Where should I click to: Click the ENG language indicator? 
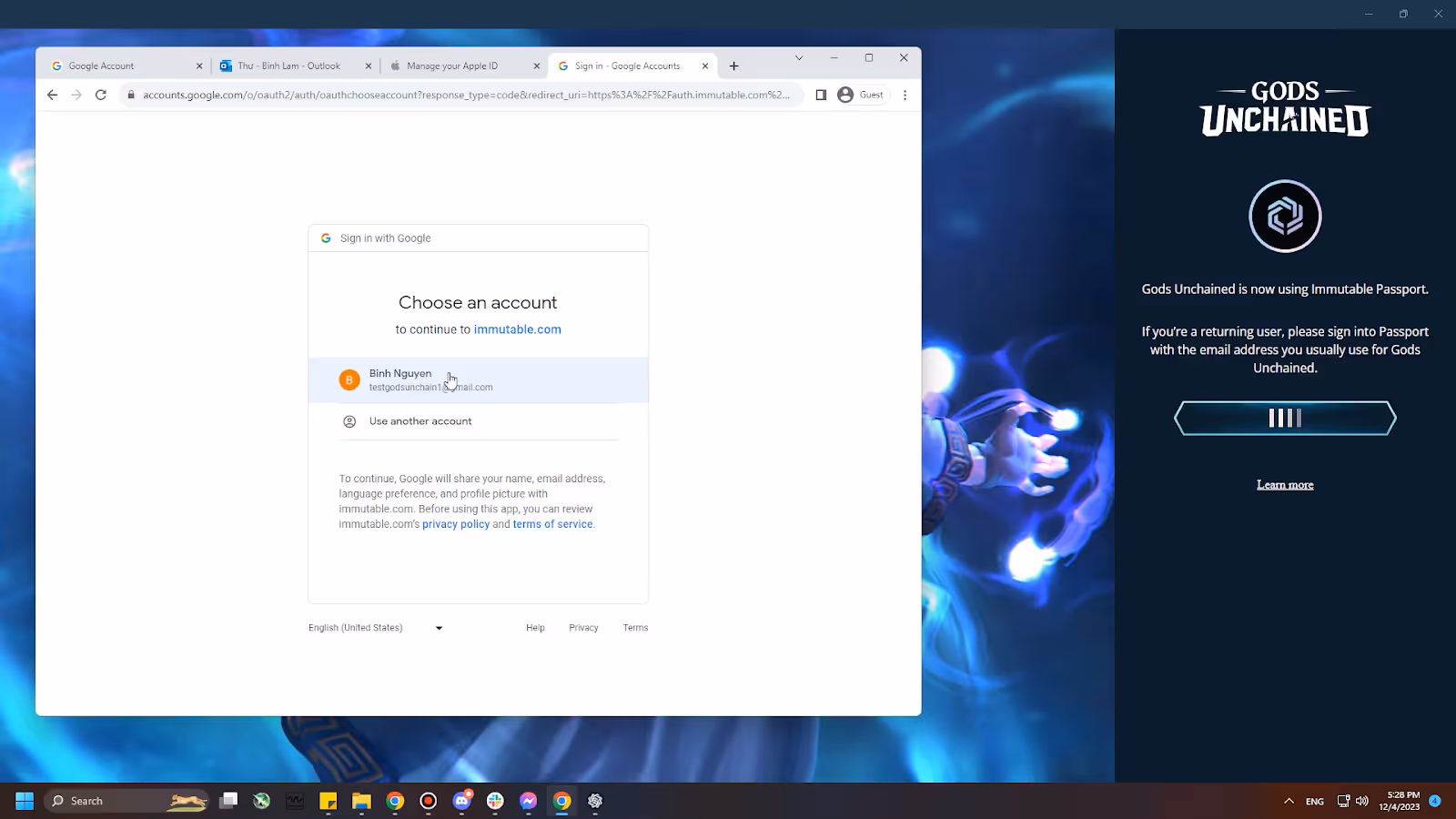tap(1315, 802)
